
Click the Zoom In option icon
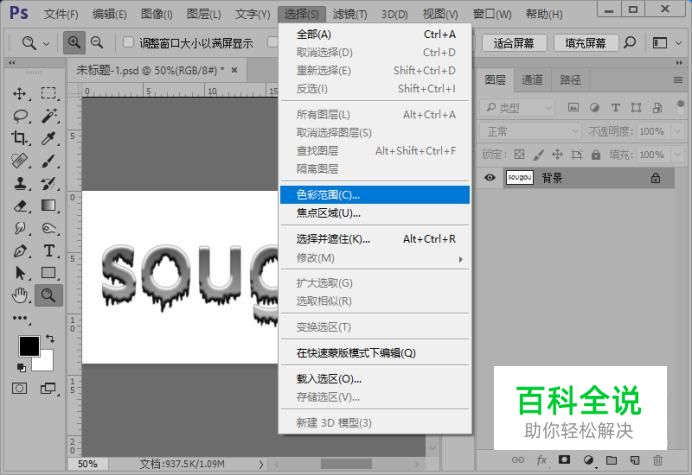click(74, 42)
